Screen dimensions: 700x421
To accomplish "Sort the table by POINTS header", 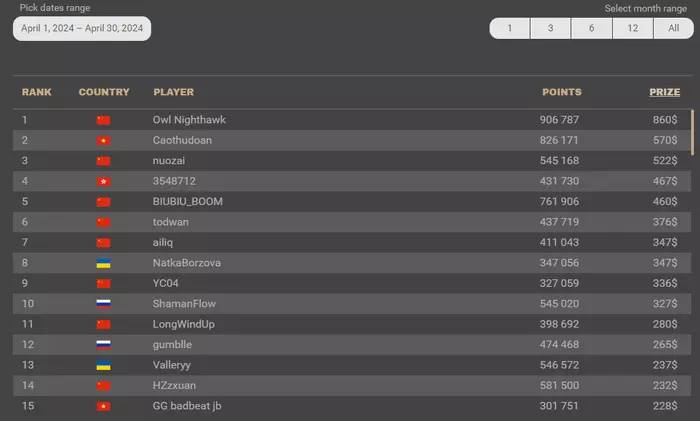I will click(561, 92).
